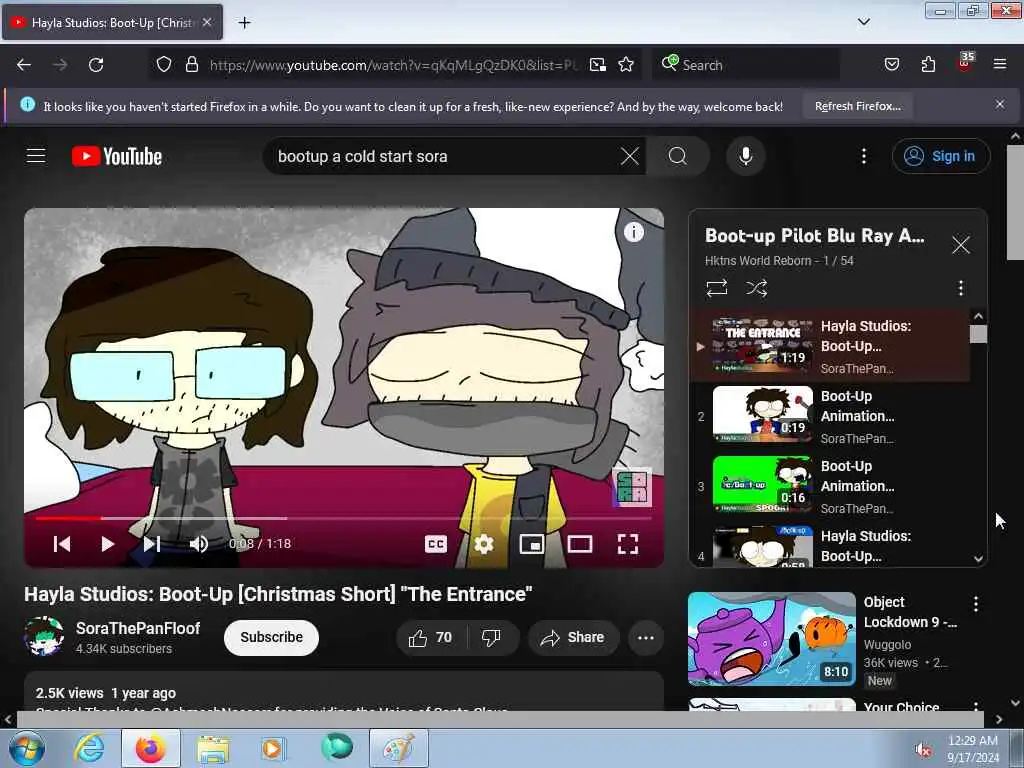The image size is (1024, 768).
Task: Dislike this video
Action: tap(491, 637)
